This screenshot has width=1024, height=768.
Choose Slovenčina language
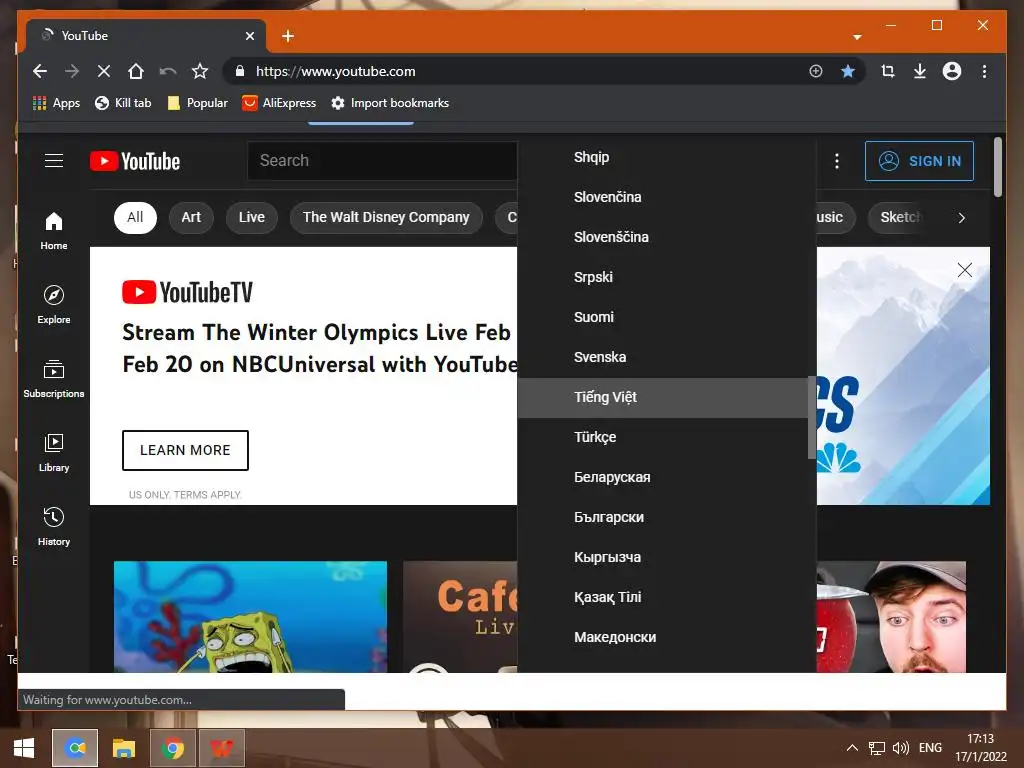pyautogui.click(x=662, y=197)
